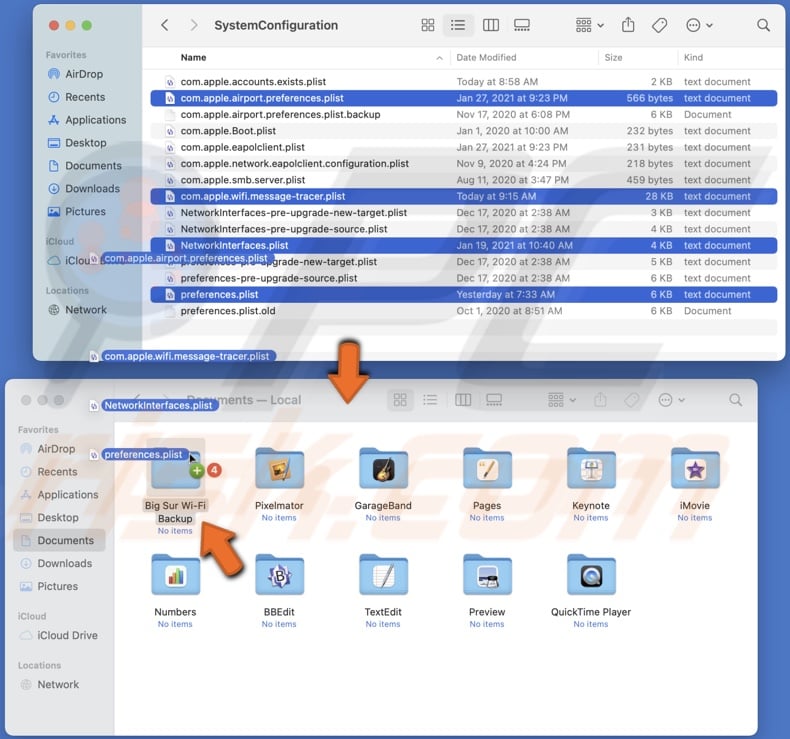This screenshot has width=790, height=739.
Task: Sort files by the Size column
Action: click(613, 57)
